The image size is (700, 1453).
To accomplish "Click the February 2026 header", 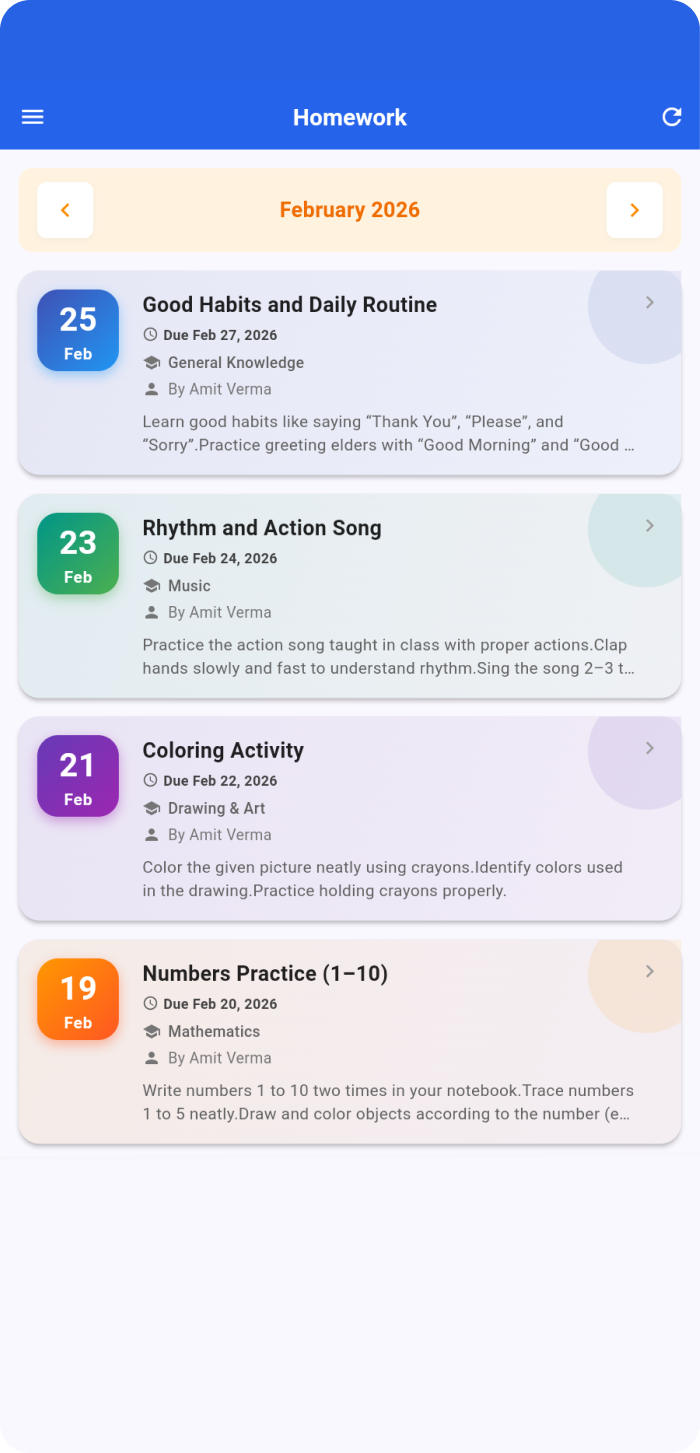I will point(349,210).
